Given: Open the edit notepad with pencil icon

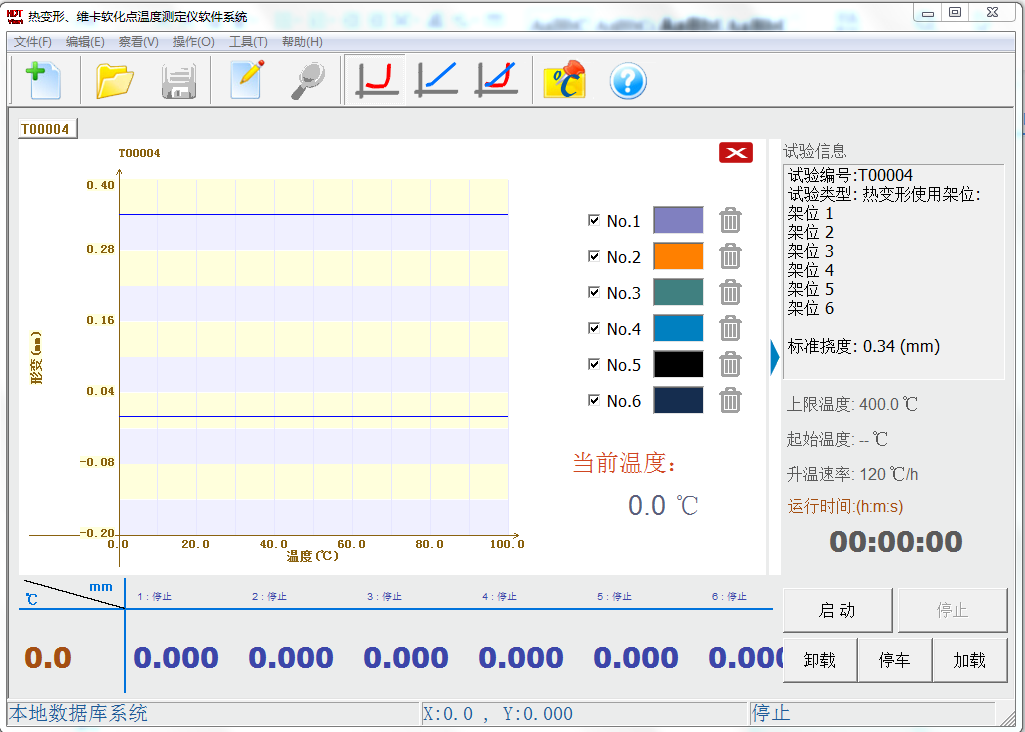Looking at the screenshot, I should click(247, 80).
